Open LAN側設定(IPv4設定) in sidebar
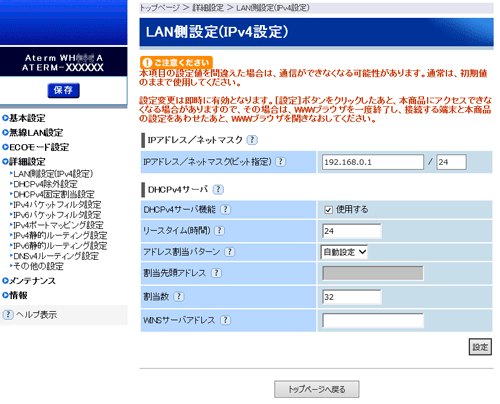500x404 pixels. pos(53,174)
